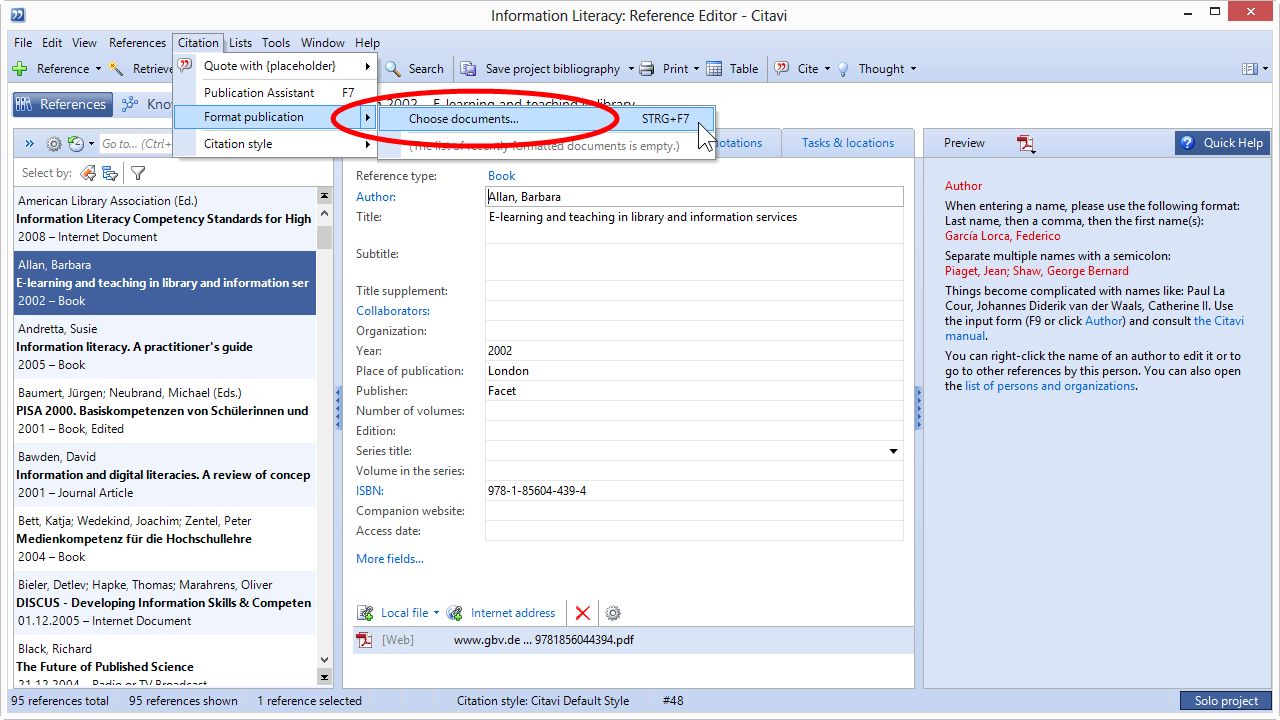Image resolution: width=1280 pixels, height=720 pixels.
Task: Click the Citavi app icon in title bar
Action: click(x=18, y=15)
